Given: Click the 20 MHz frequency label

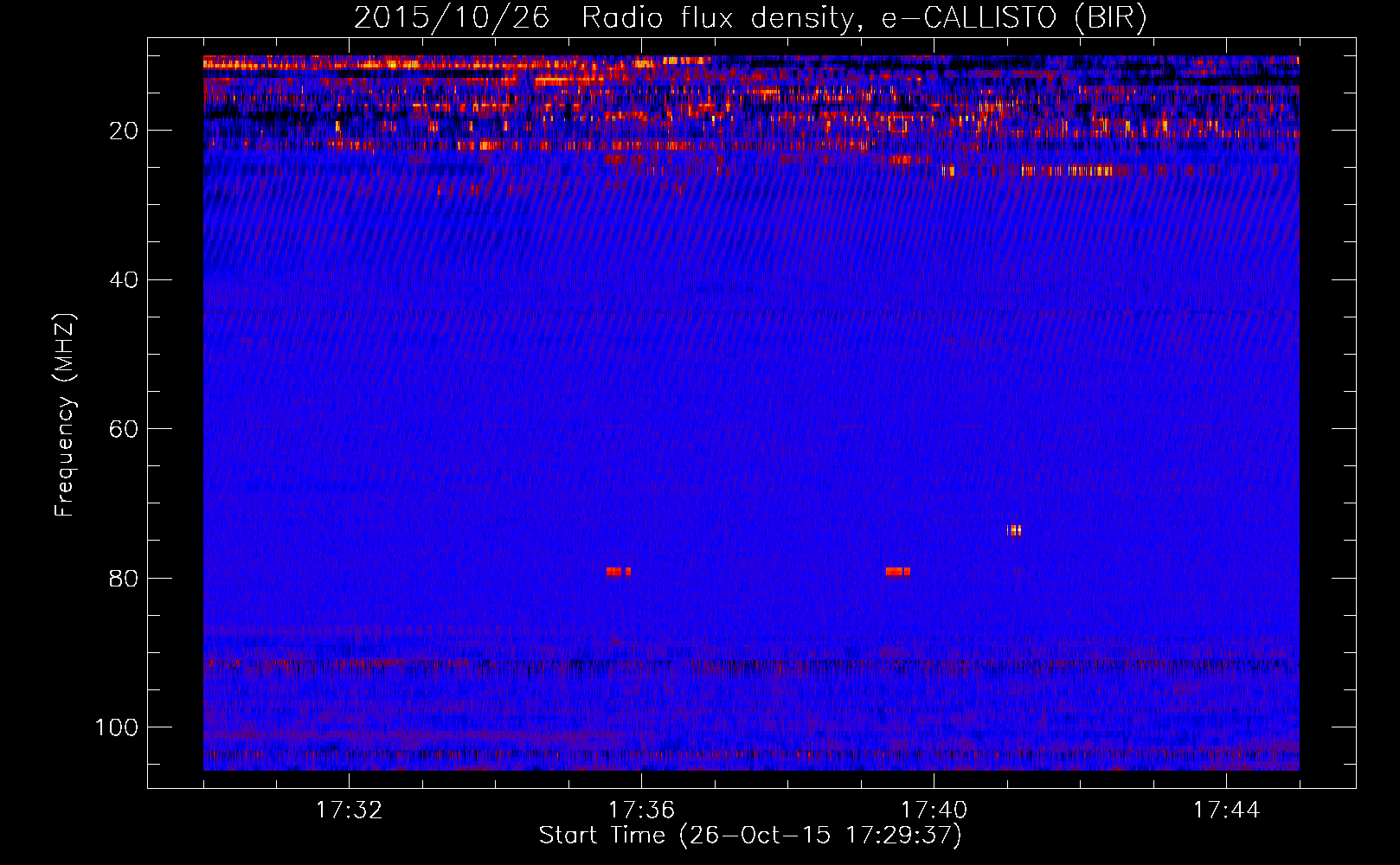Looking at the screenshot, I should 124,131.
